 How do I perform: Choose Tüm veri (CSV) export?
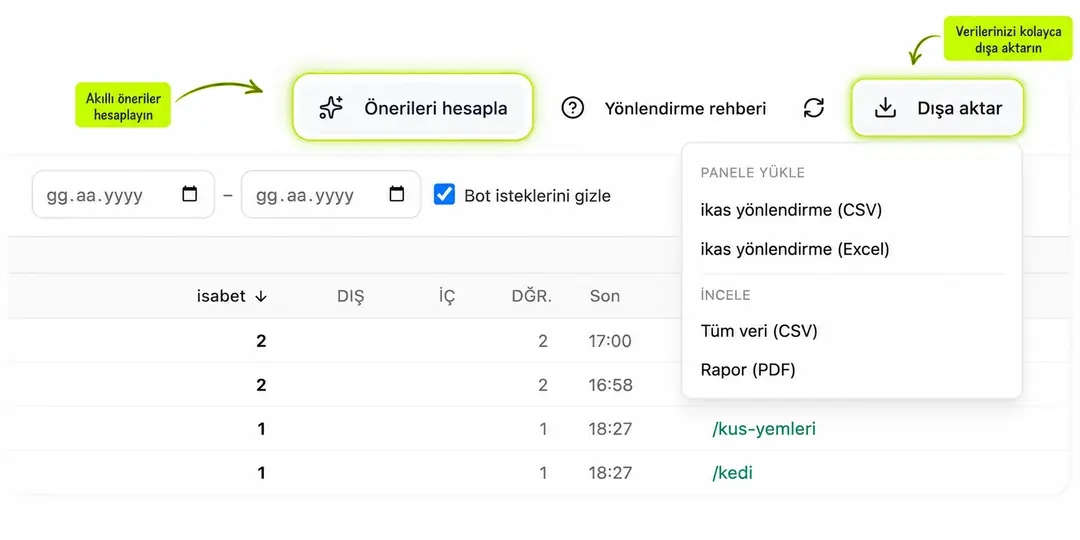759,331
